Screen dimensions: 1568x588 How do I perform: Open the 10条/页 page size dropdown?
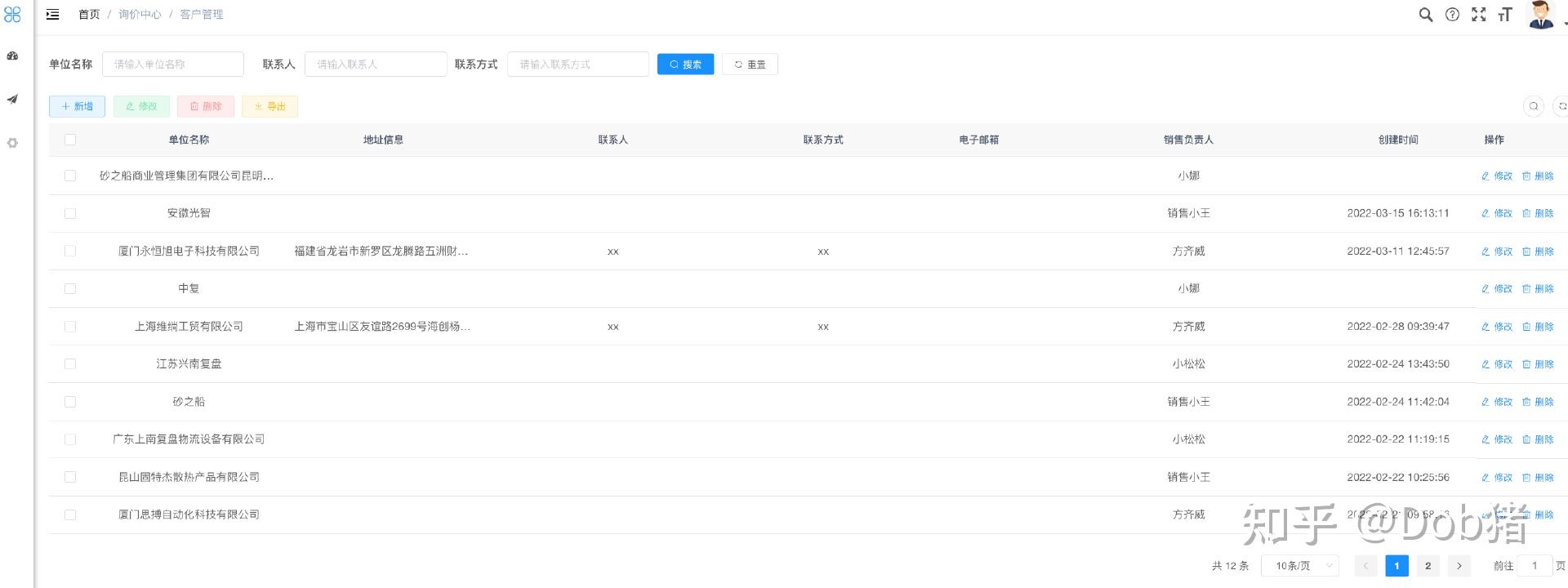[1300, 566]
